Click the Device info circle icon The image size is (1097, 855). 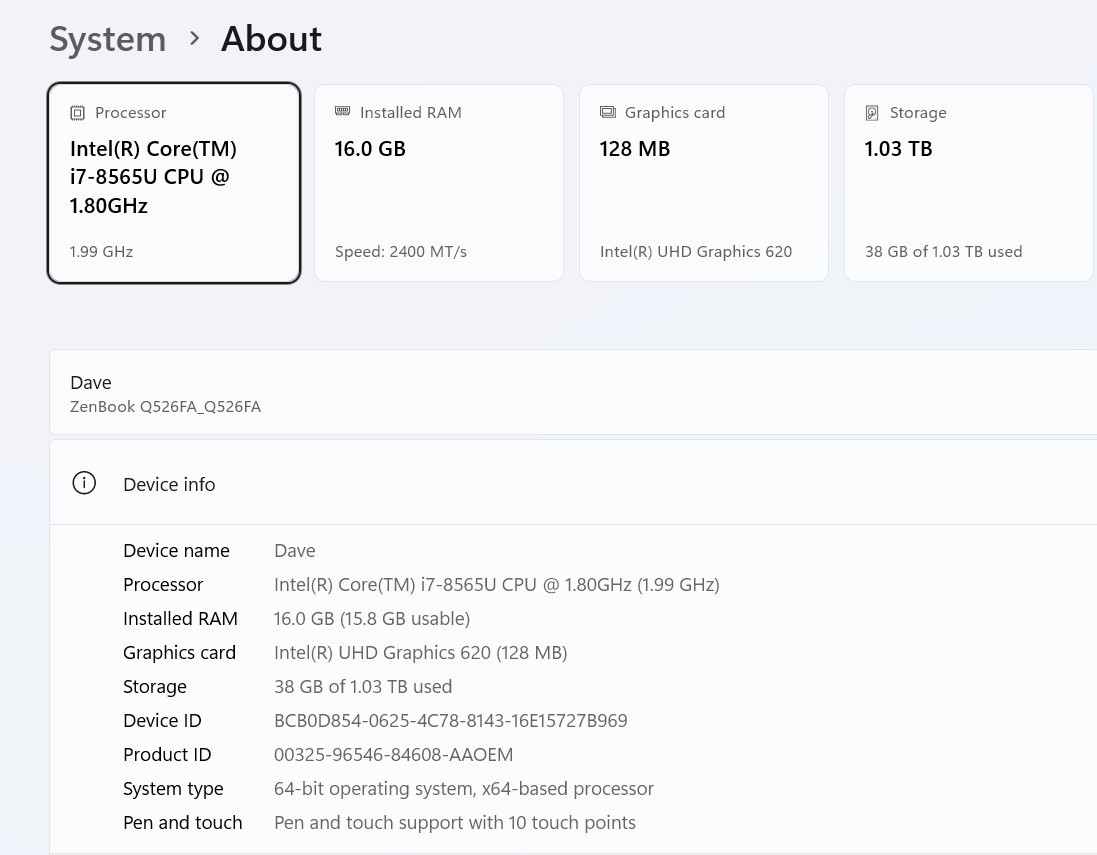coord(84,483)
